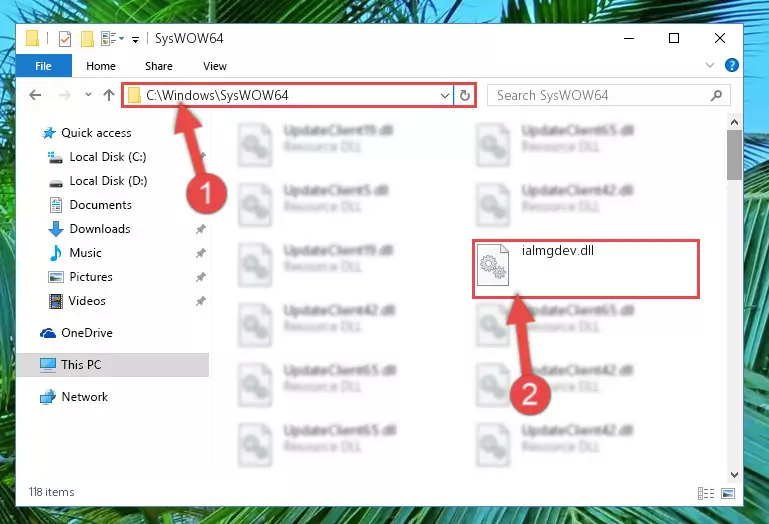
Task: Click the pin icon beside Music
Action: tap(200, 253)
